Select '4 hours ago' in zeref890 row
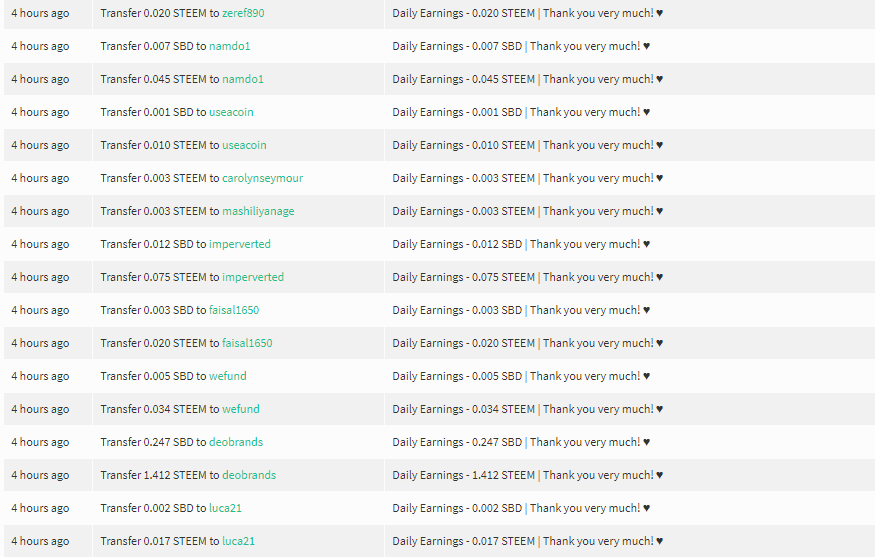The image size is (875, 557). (x=40, y=13)
